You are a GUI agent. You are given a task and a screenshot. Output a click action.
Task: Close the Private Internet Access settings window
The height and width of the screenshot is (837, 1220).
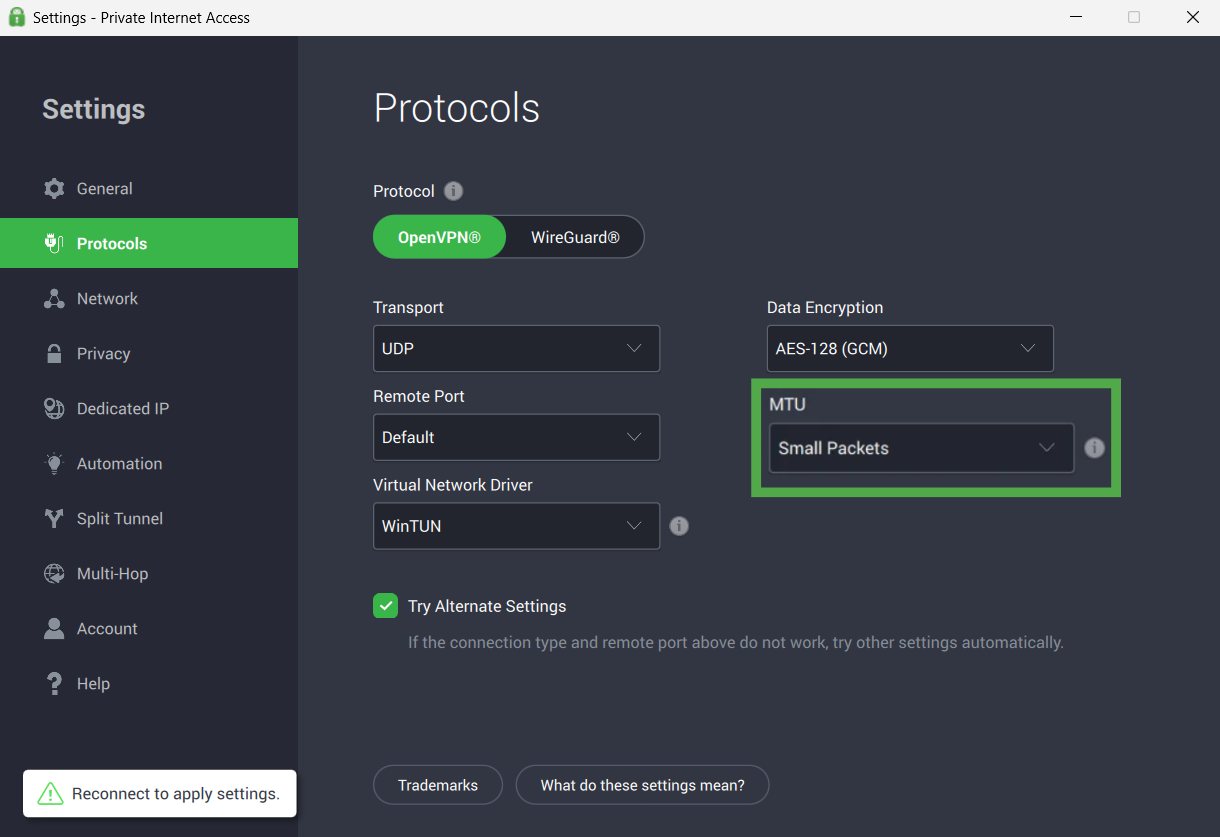coord(1192,17)
